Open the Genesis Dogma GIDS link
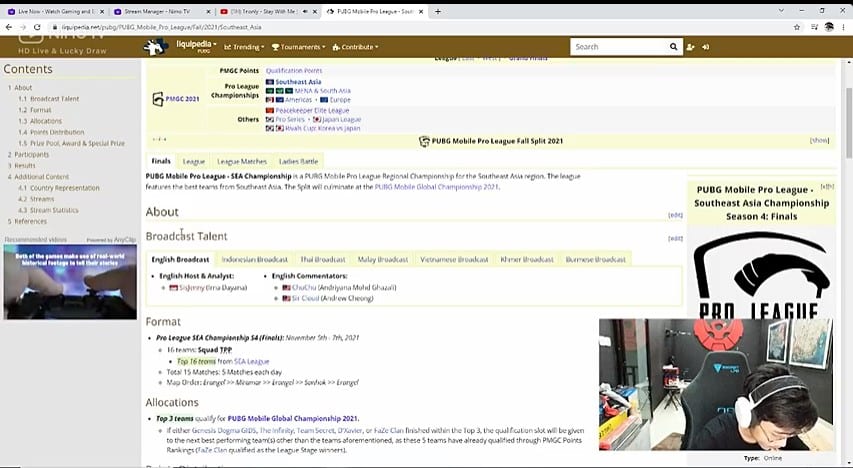Image resolution: width=853 pixels, height=468 pixels. tap(224, 430)
